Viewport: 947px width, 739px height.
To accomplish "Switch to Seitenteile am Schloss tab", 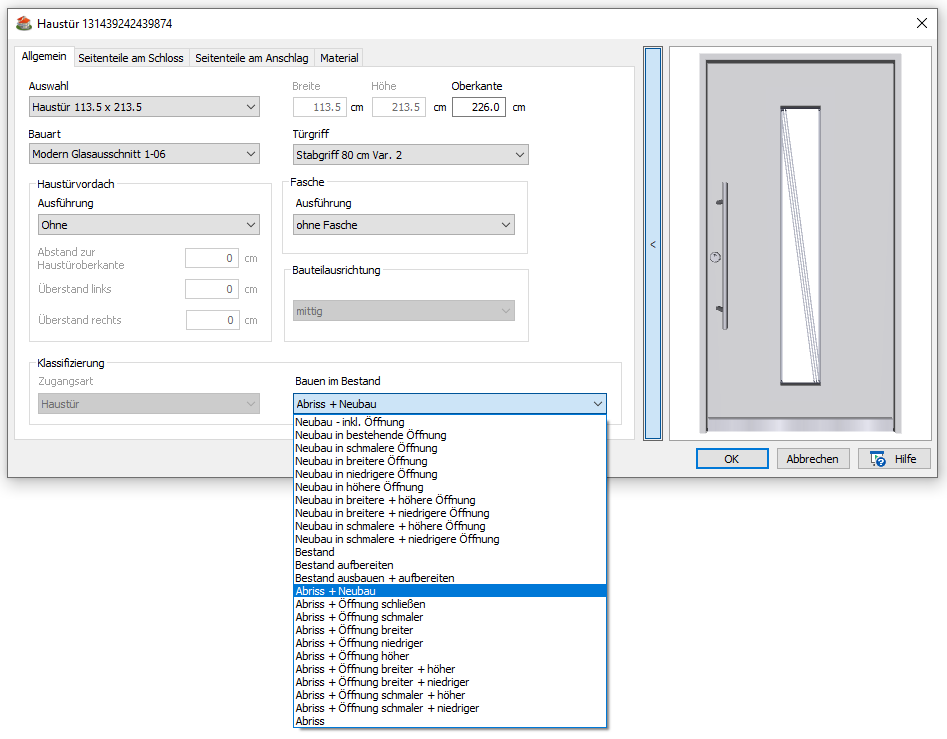I will (x=131, y=58).
